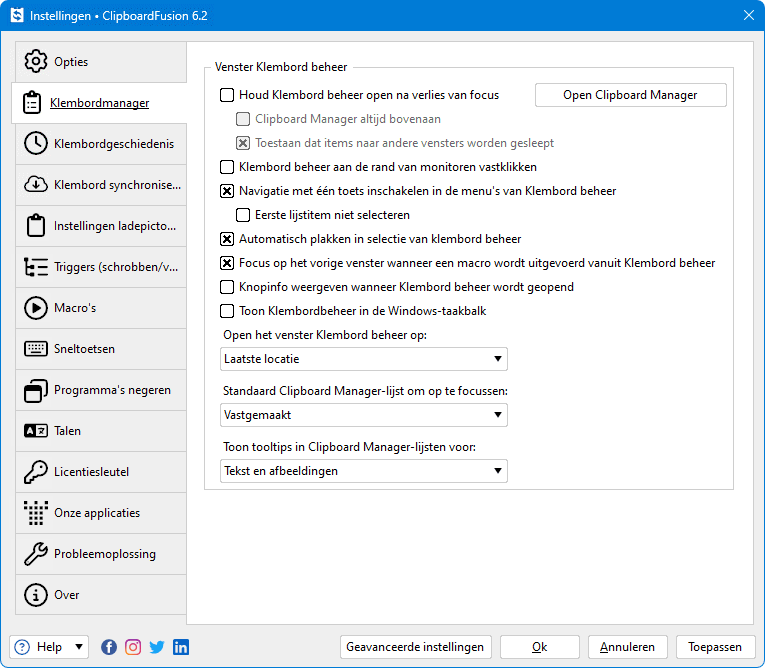
Task: Open the Facebook link icon
Action: tap(109, 647)
